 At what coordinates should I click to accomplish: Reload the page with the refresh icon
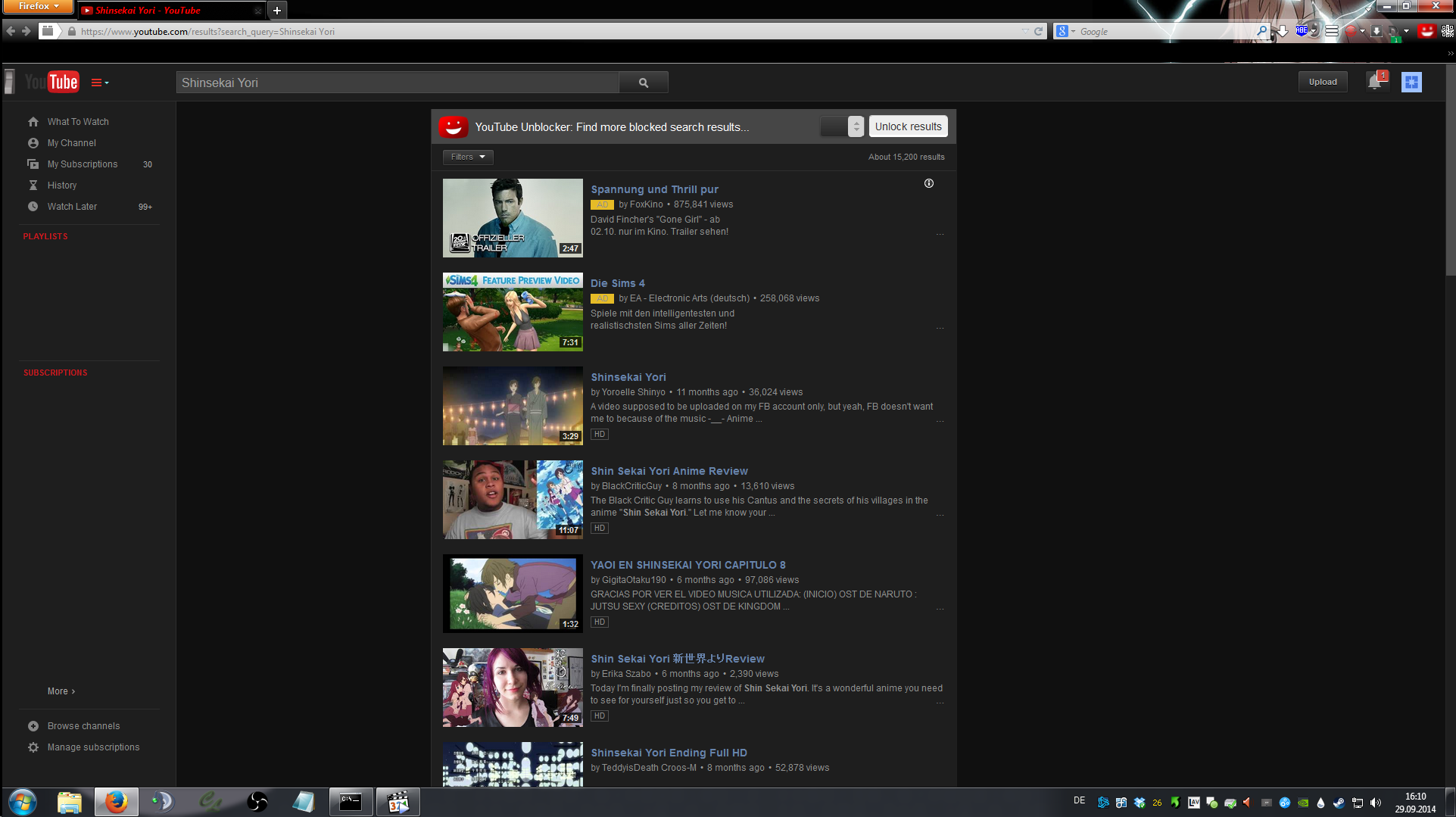pyautogui.click(x=1039, y=31)
